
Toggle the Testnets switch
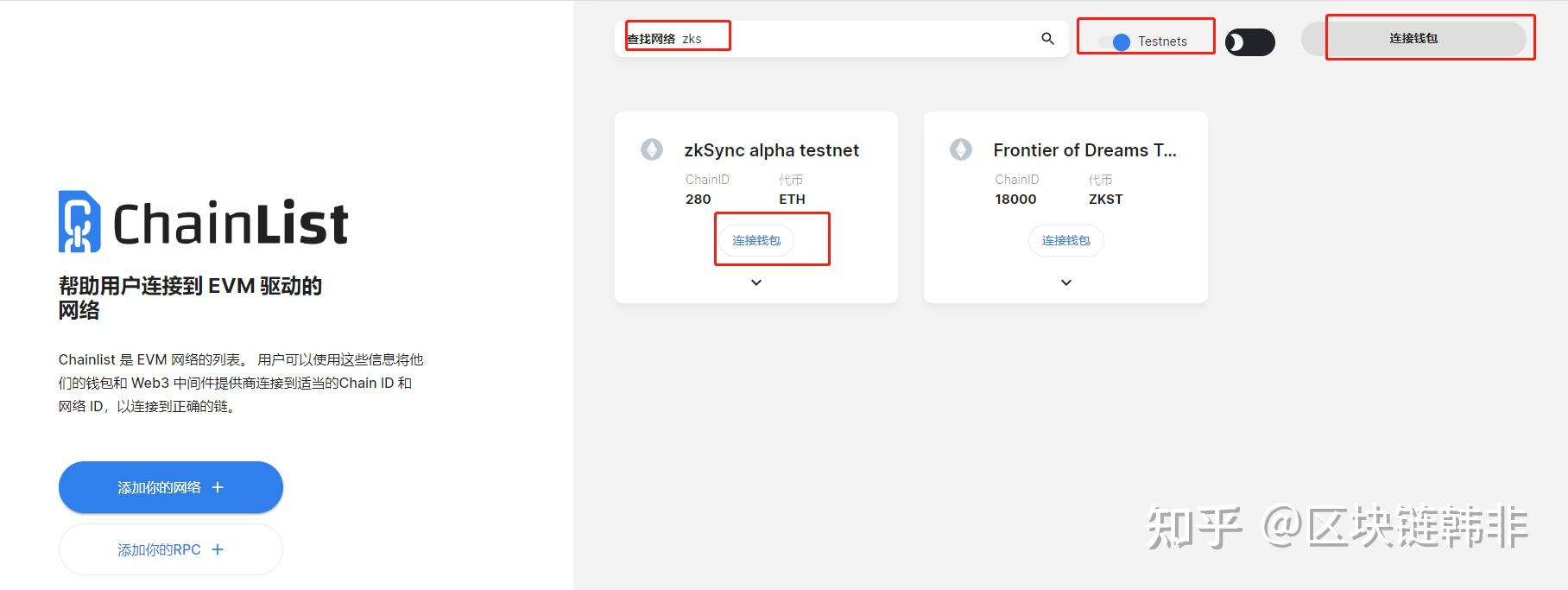tap(1116, 41)
